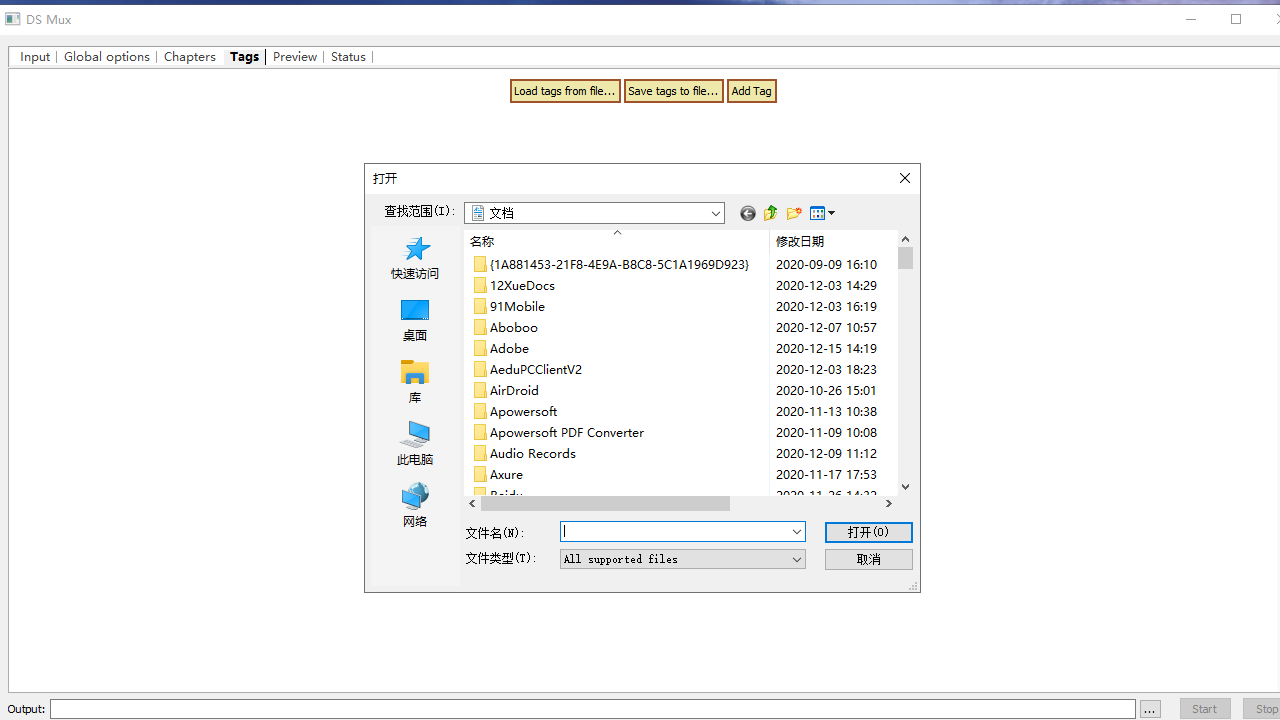
Task: Click the Add Tag button
Action: coord(751,91)
